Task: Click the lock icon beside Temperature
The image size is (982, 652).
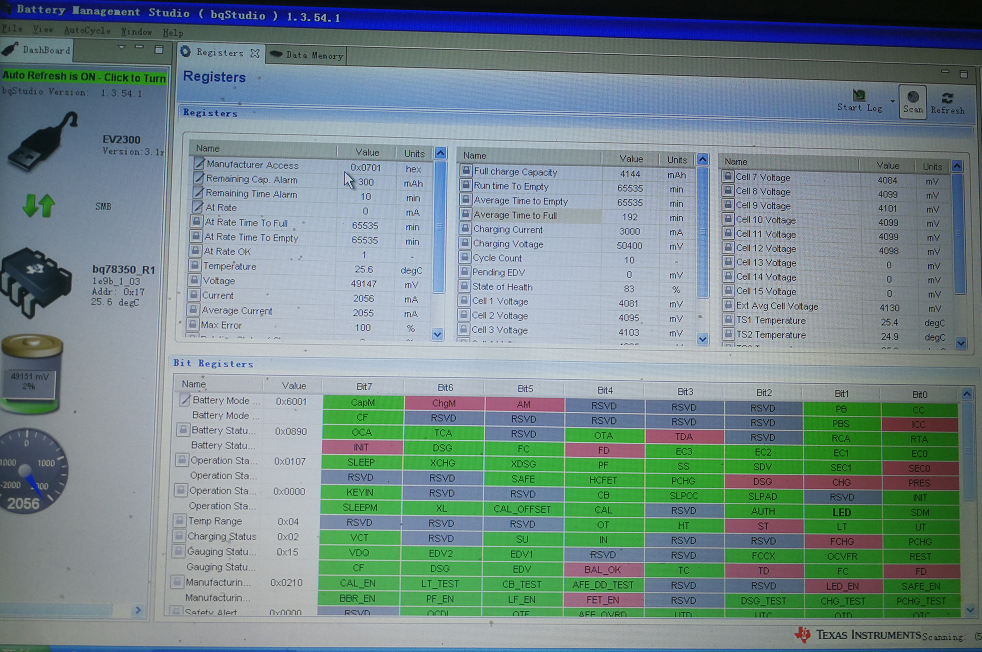Action: pos(195,266)
